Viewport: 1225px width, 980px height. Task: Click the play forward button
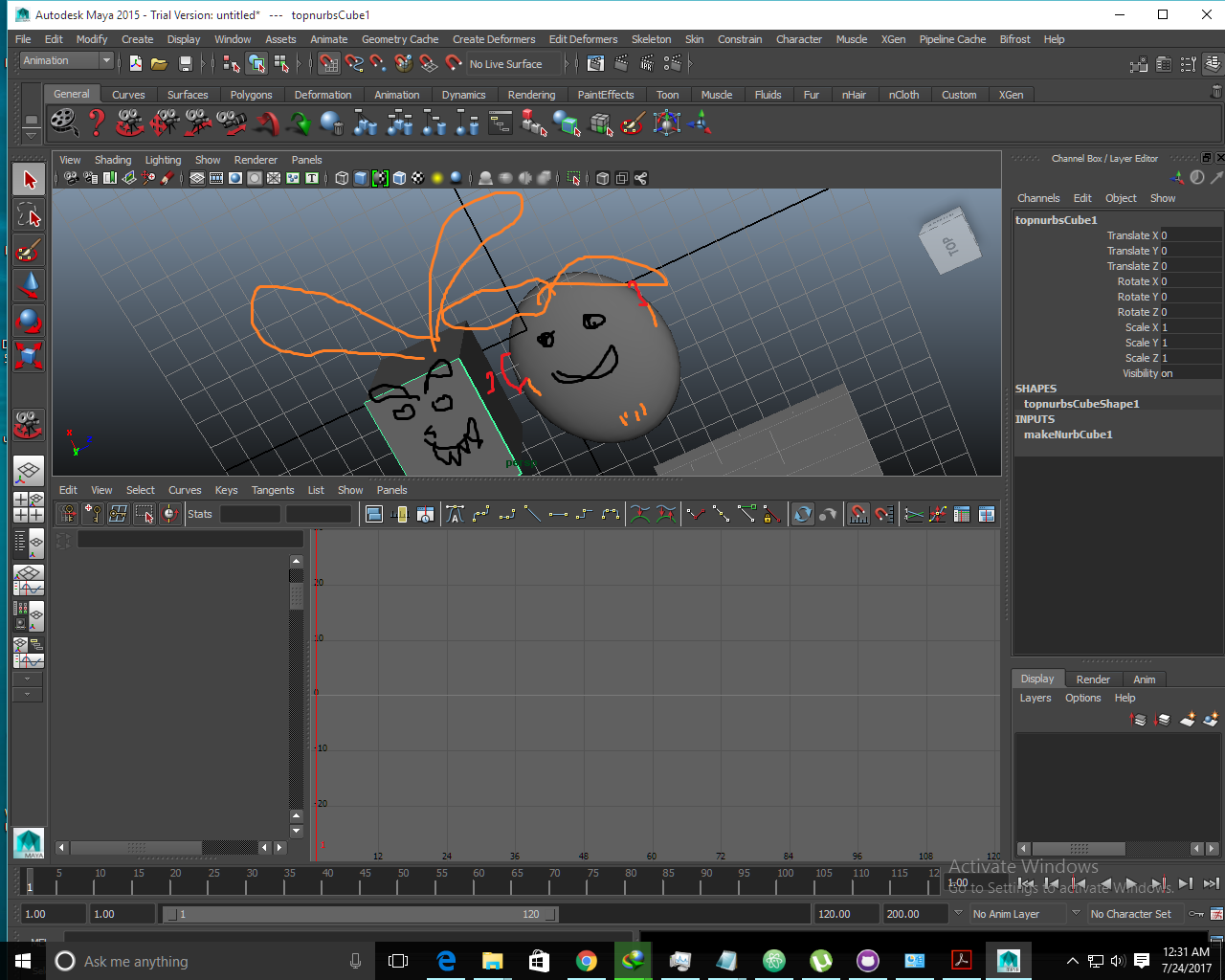[1132, 883]
